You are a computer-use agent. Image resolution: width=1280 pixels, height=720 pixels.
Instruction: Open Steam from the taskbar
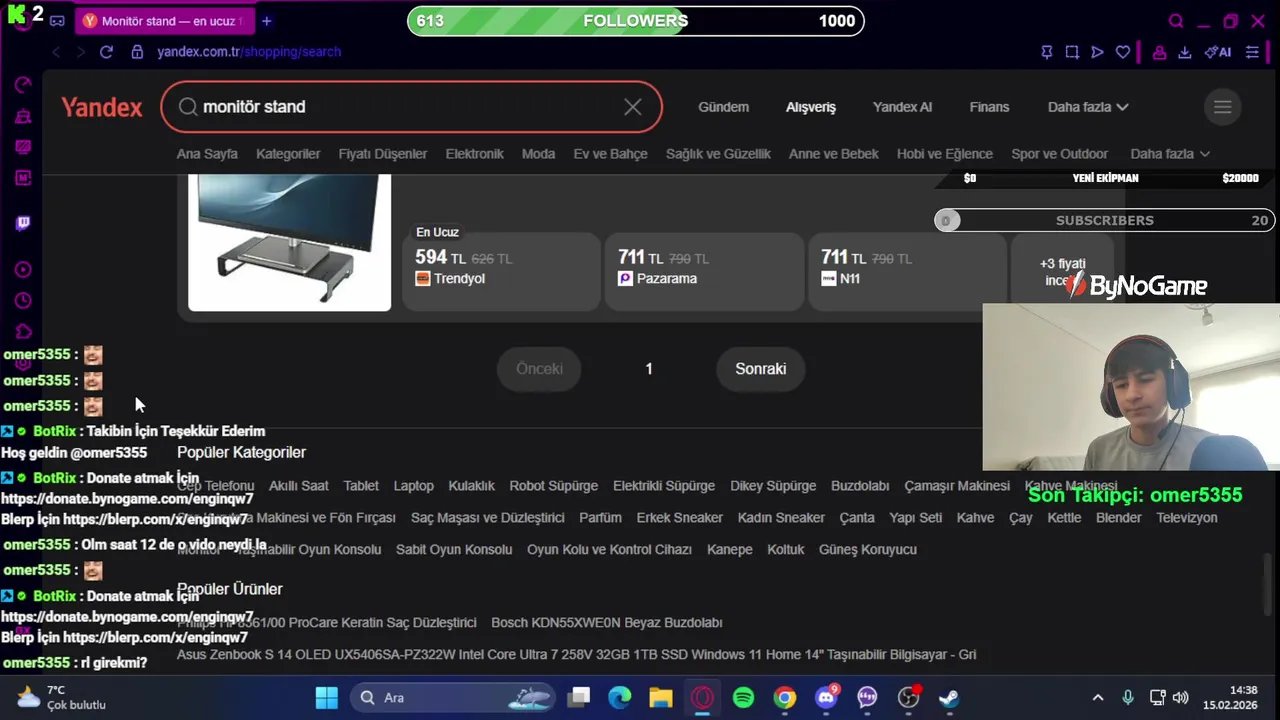point(949,697)
